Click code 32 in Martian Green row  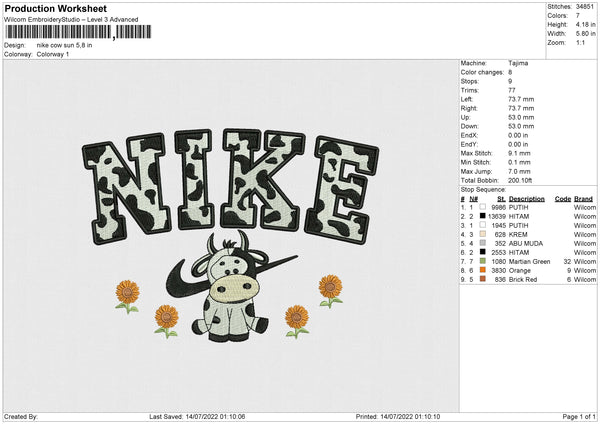click(x=567, y=262)
